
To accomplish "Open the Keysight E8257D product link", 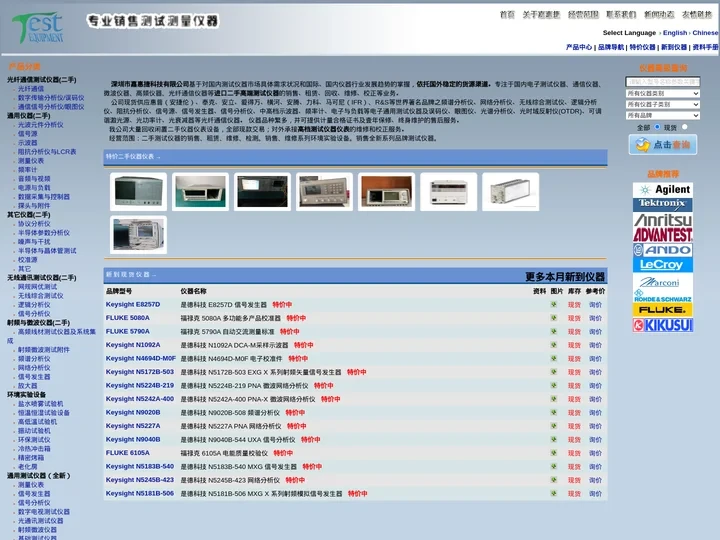I will 133,304.
